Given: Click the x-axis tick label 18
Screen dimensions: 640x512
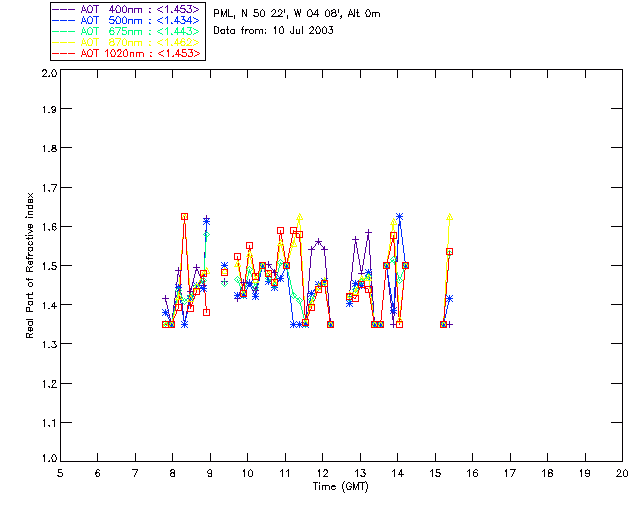Looking at the screenshot, I should [x=547, y=473].
